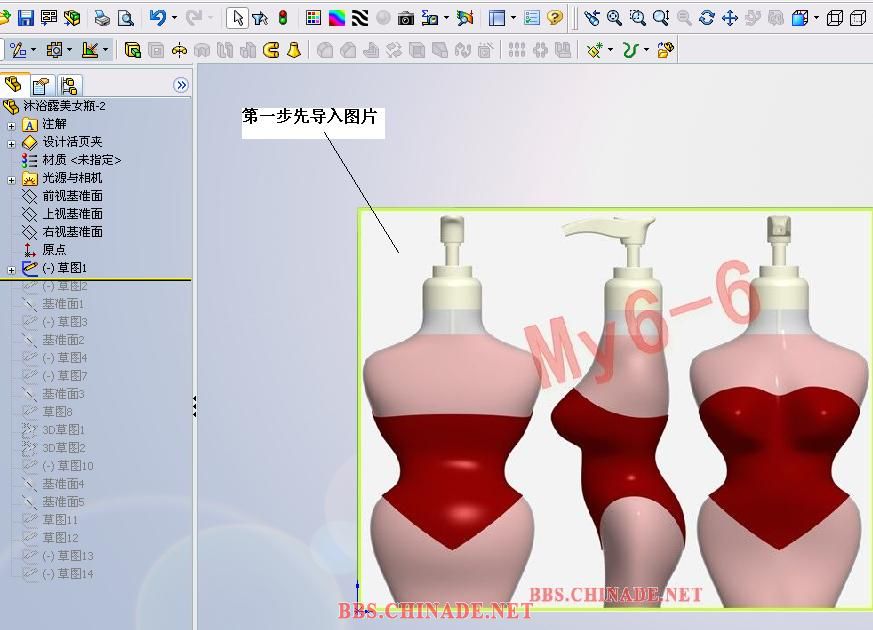The width and height of the screenshot is (873, 630).
Task: Click the Help question mark icon
Action: click(x=555, y=18)
